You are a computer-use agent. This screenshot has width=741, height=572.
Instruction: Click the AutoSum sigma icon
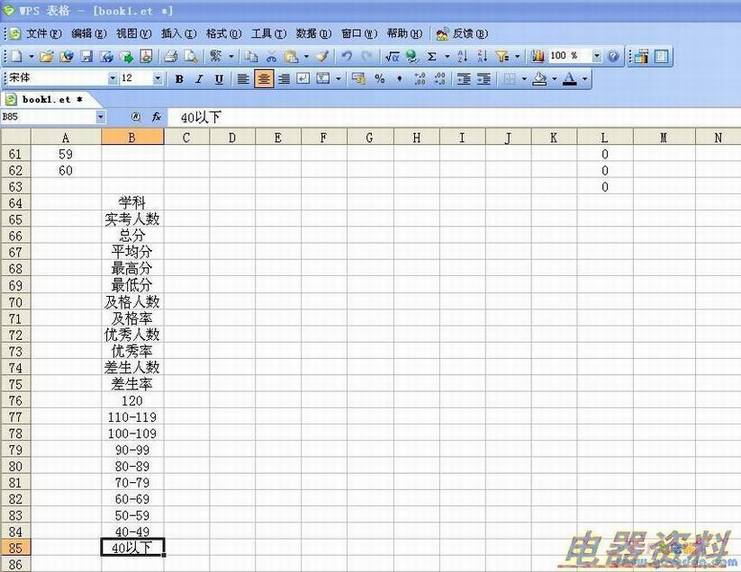[432, 57]
